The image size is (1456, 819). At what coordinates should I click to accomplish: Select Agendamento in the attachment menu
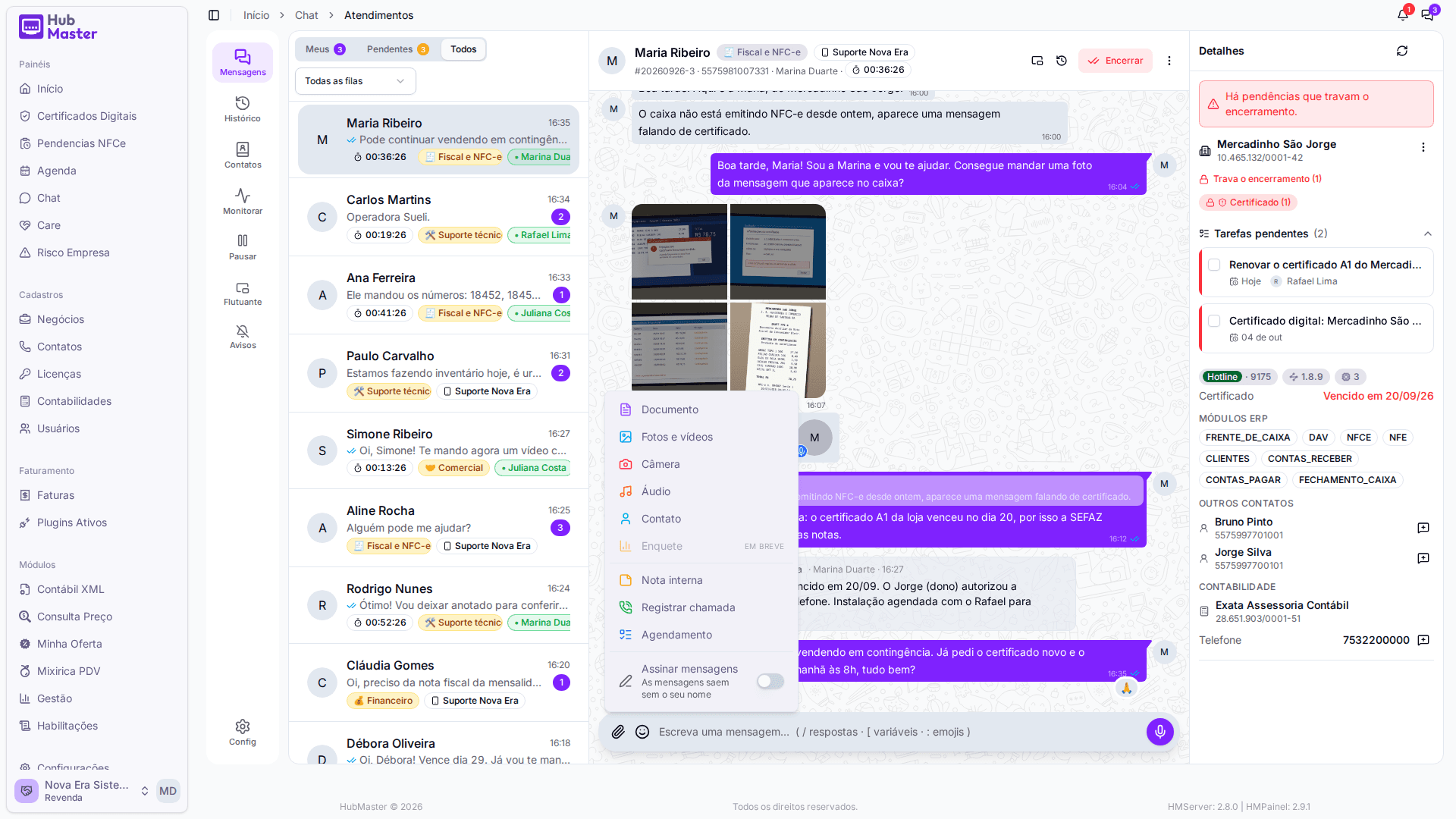(701, 635)
